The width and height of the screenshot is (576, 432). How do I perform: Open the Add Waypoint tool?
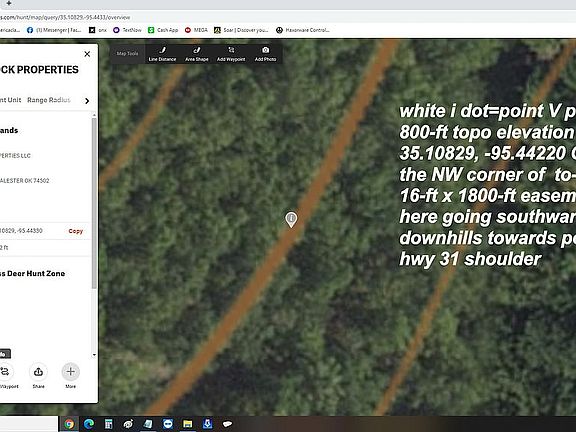point(231,54)
